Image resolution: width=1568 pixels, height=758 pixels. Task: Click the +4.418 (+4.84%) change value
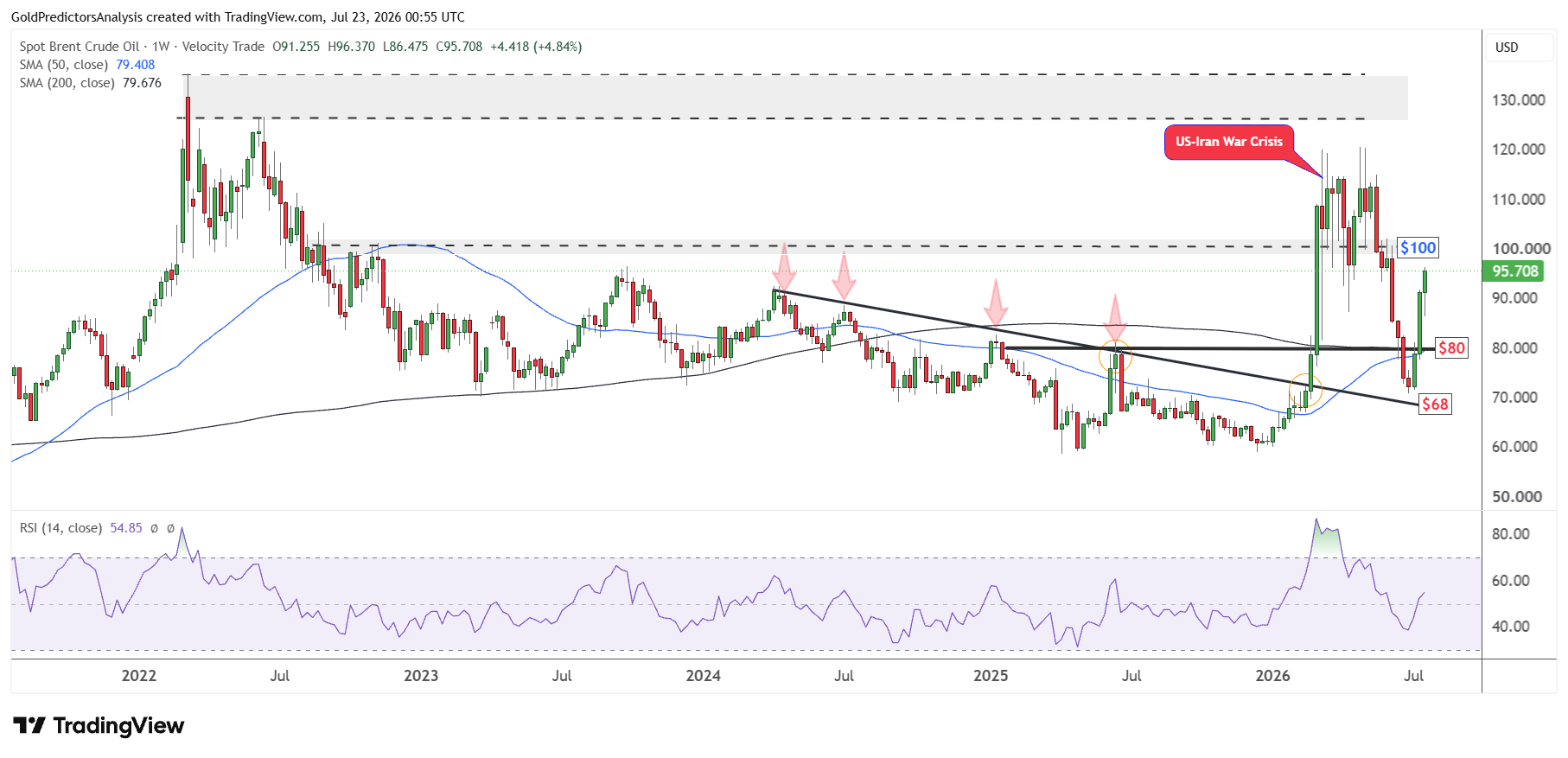pyautogui.click(x=536, y=47)
